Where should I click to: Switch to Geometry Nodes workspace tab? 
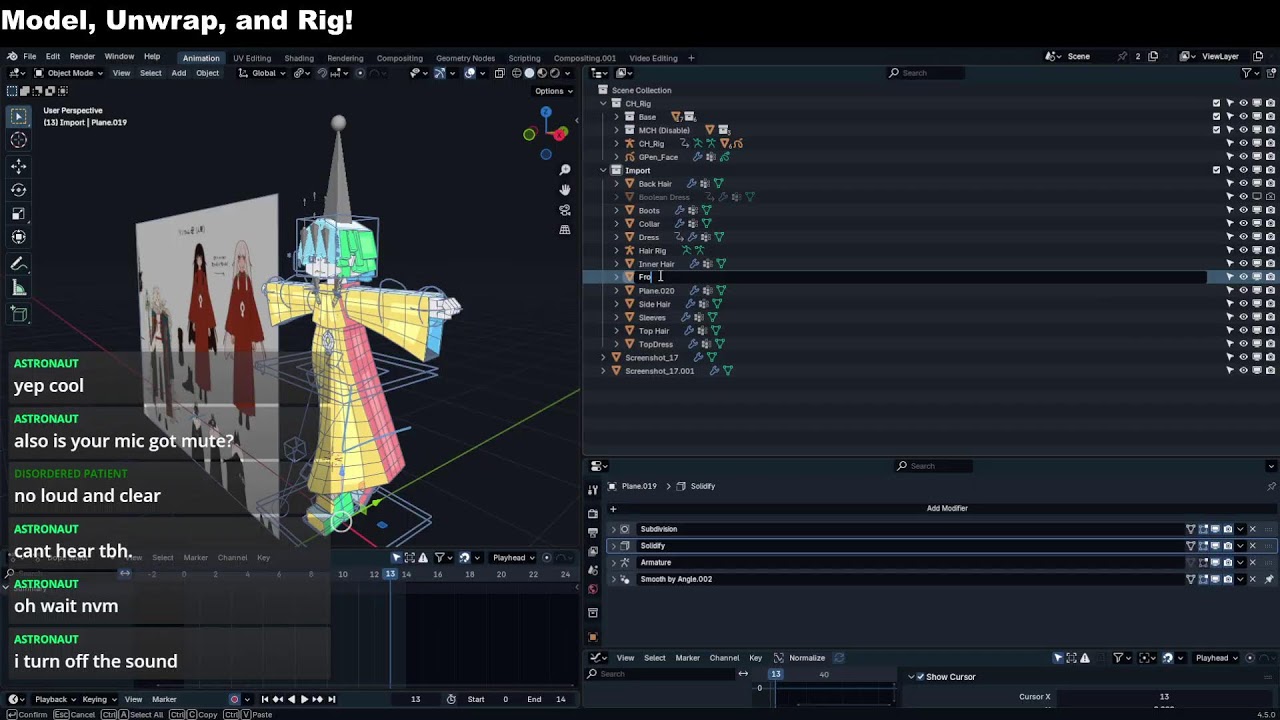click(x=465, y=58)
